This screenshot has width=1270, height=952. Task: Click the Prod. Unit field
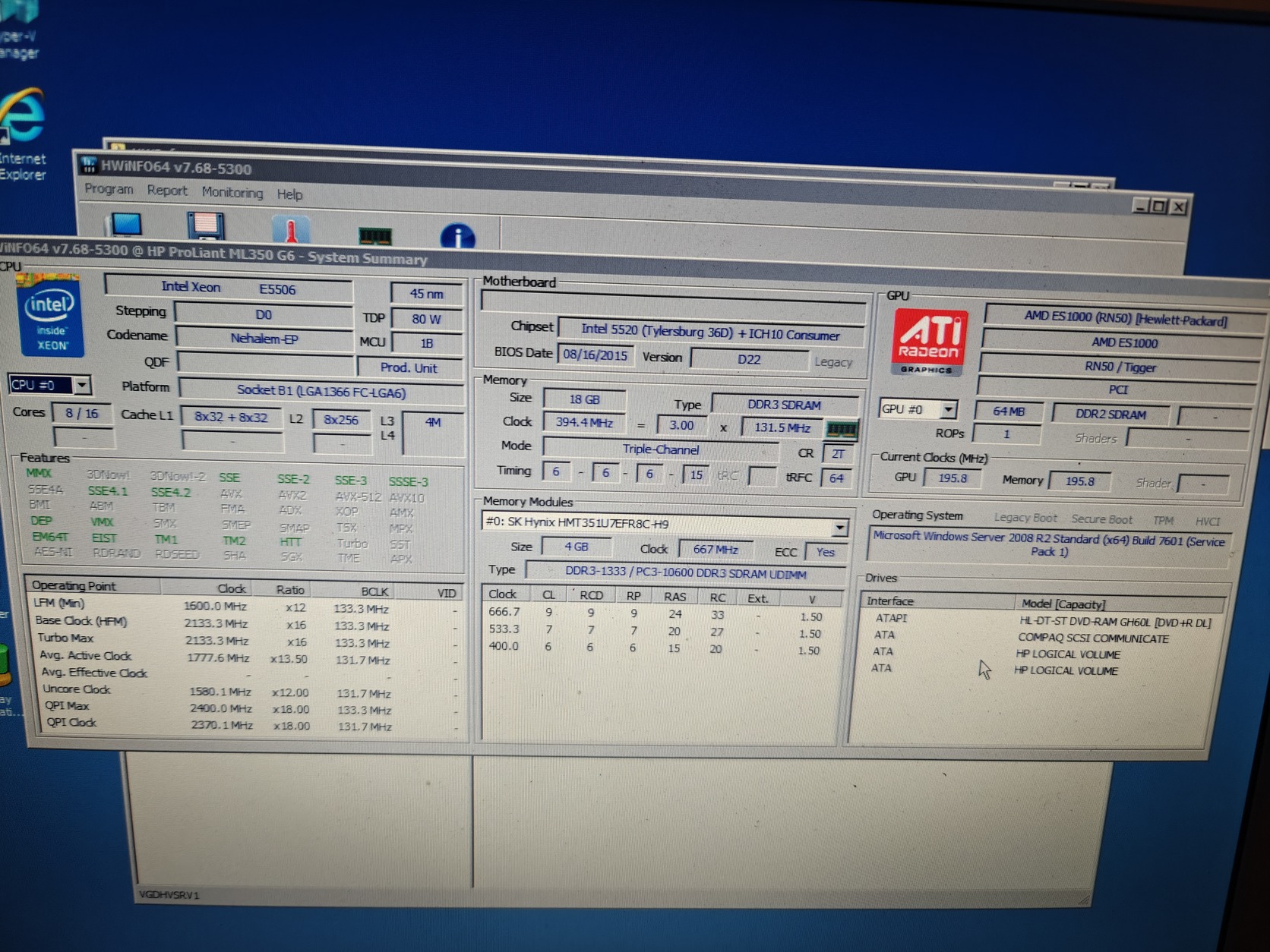tap(409, 367)
